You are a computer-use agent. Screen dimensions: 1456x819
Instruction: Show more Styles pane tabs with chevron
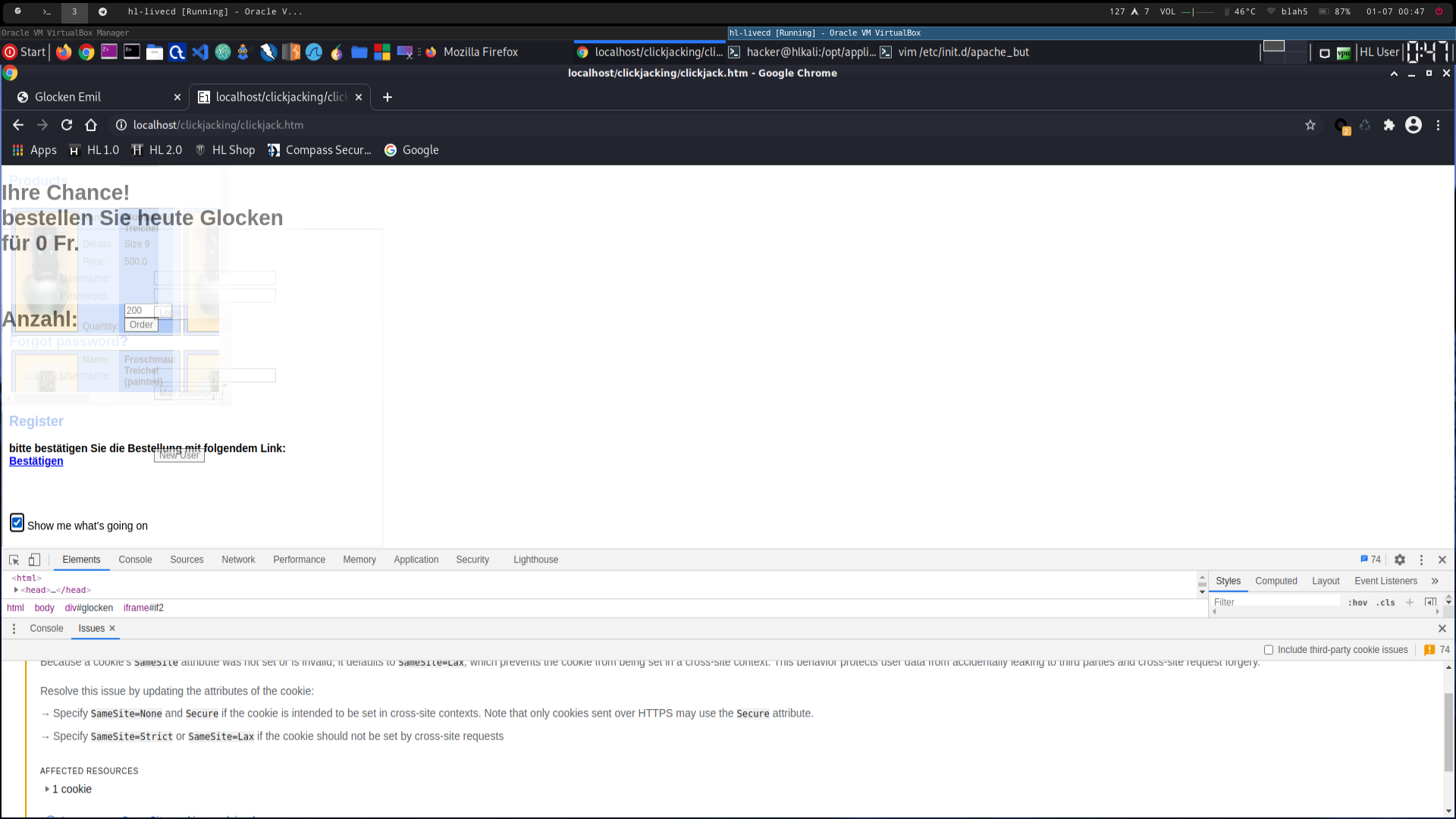1435,581
